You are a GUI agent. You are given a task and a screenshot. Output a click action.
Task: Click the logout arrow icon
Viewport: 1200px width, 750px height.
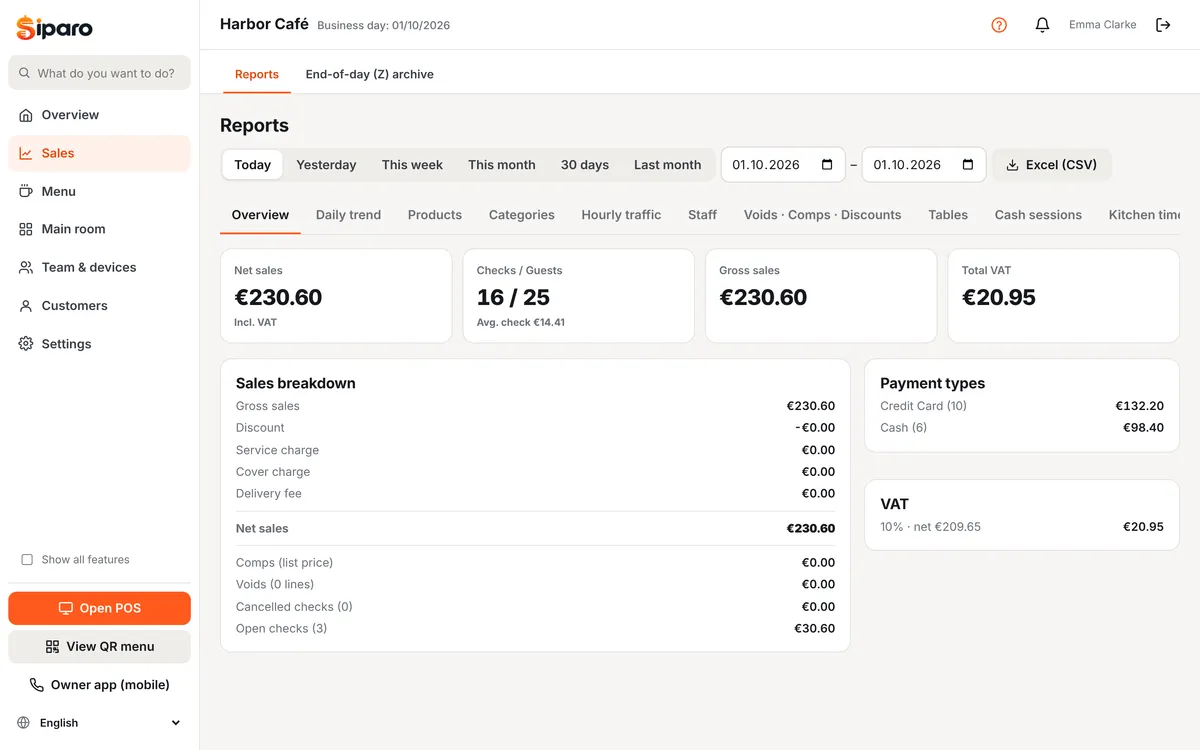click(x=1163, y=25)
